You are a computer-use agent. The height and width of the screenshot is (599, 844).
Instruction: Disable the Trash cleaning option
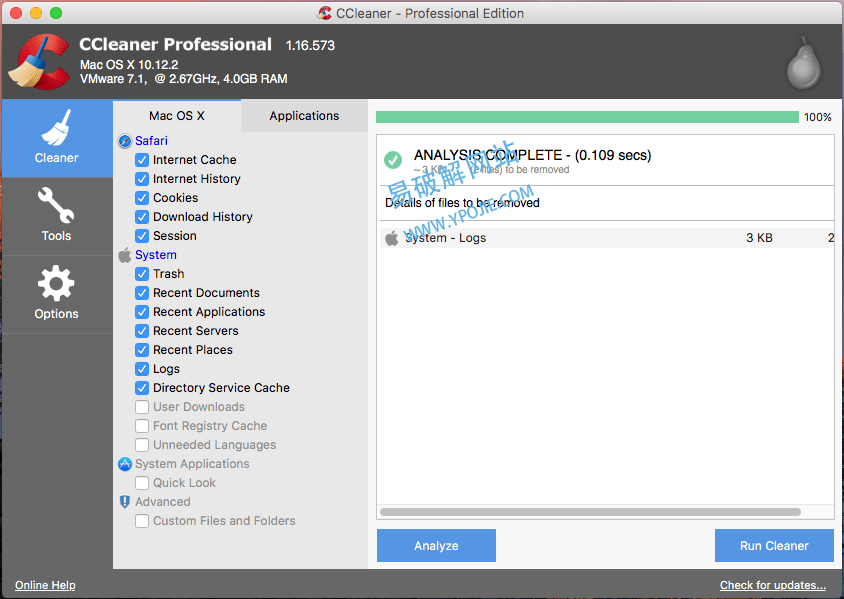click(x=141, y=273)
